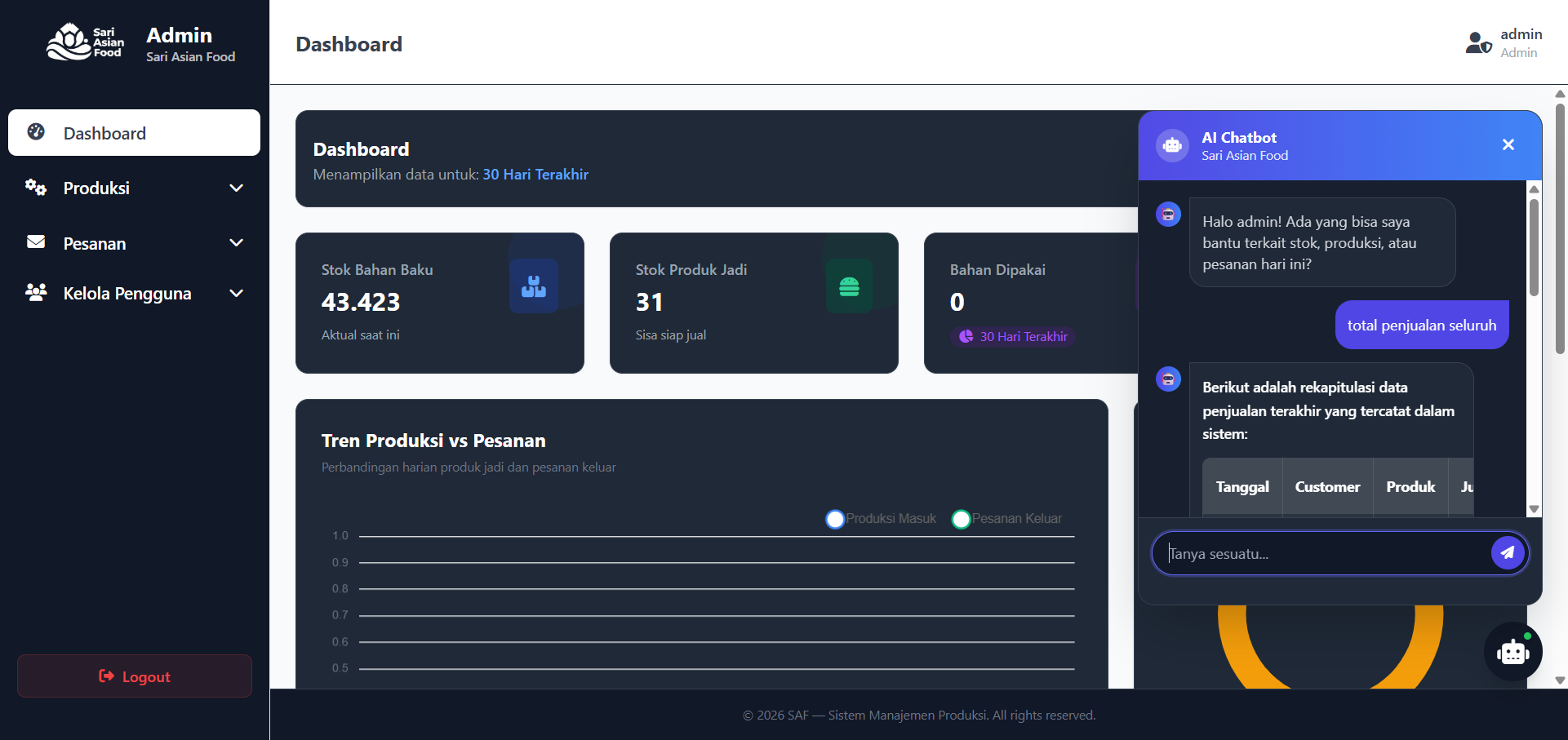This screenshot has height=740, width=1568.
Task: Click the 30 Hari Terakhir link
Action: (535, 175)
